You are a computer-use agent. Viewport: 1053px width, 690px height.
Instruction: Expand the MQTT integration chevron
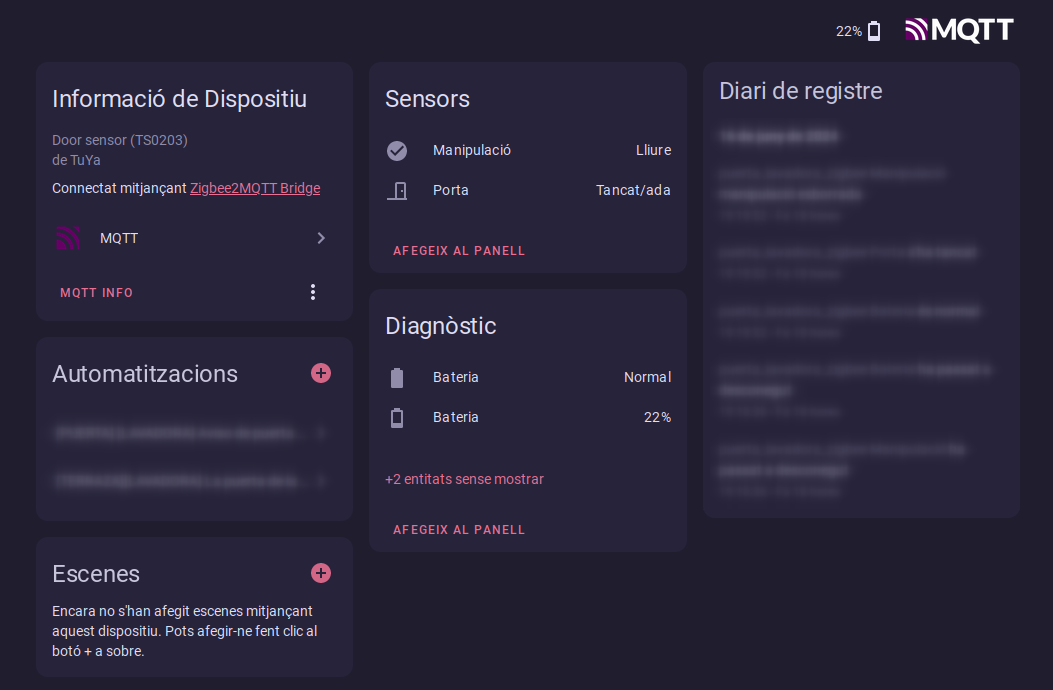pyautogui.click(x=320, y=238)
